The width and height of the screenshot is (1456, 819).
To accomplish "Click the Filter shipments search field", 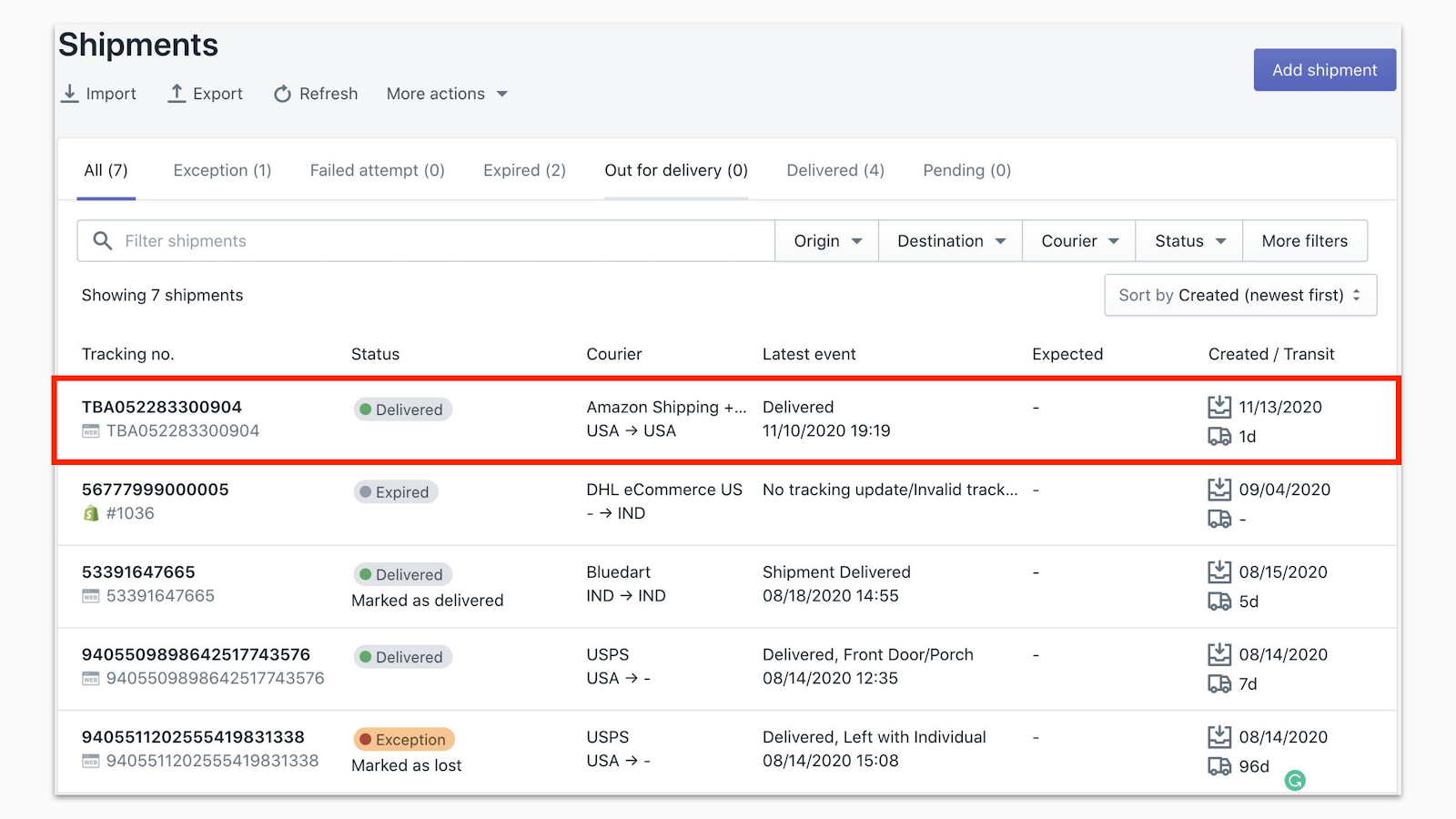I will (437, 241).
